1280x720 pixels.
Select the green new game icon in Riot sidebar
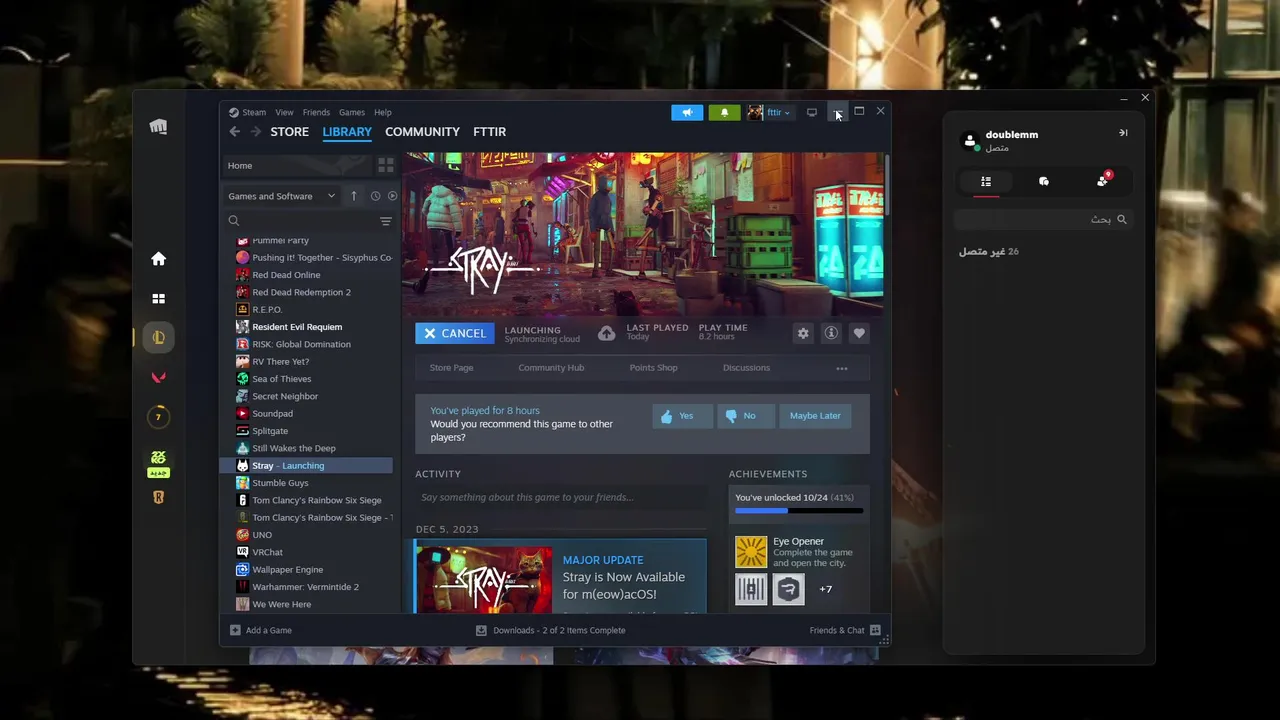point(158,462)
